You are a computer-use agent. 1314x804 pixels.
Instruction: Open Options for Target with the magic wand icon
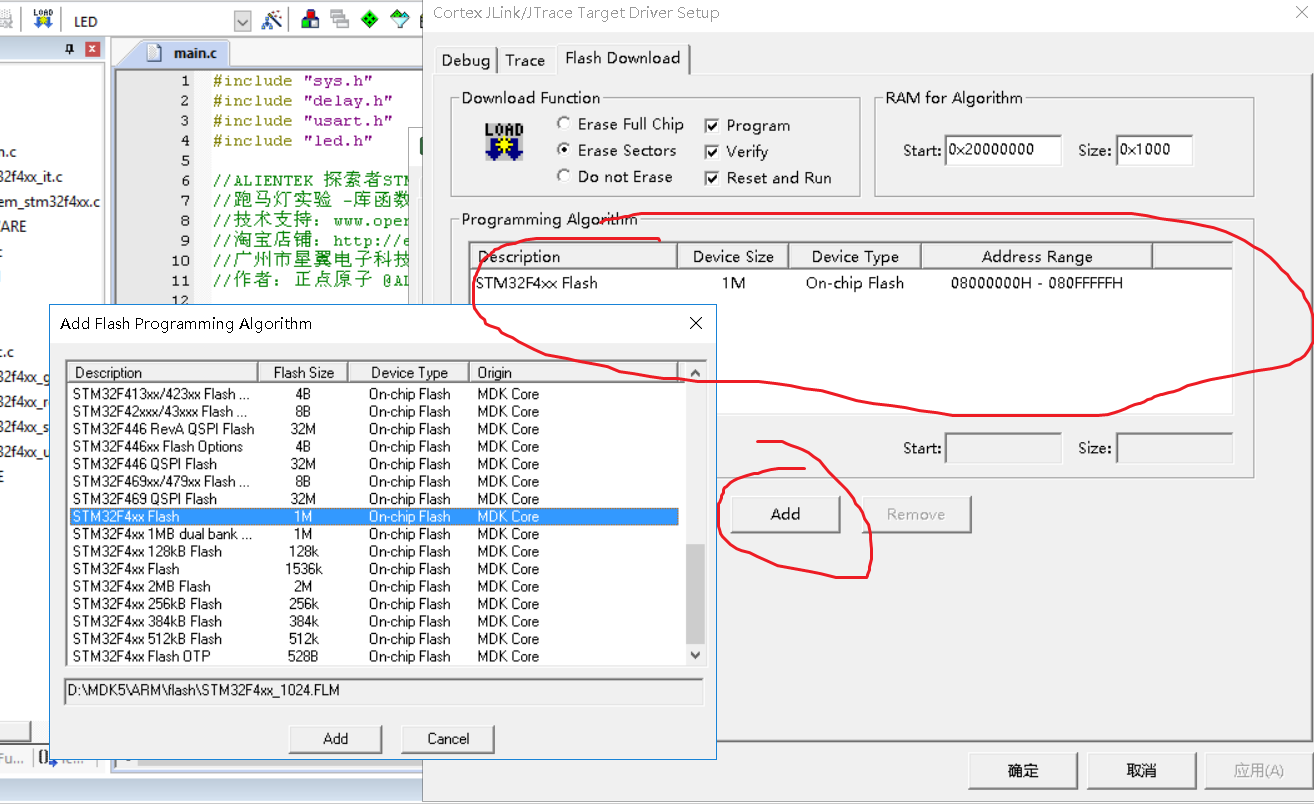(x=271, y=18)
